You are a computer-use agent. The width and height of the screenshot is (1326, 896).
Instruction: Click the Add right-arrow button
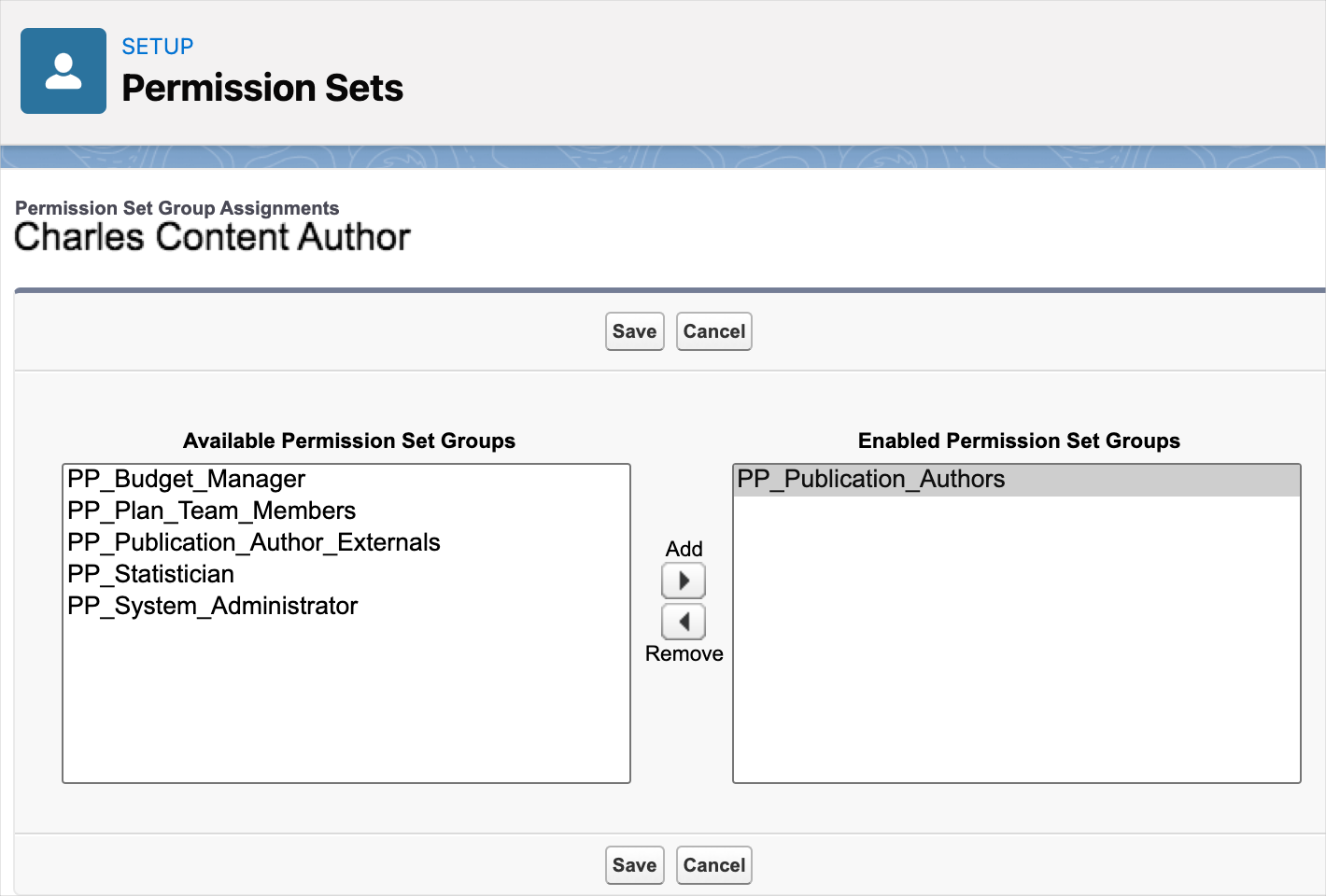coord(684,581)
